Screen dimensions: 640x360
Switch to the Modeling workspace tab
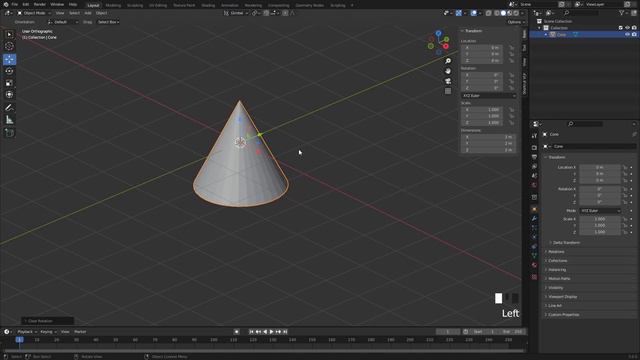113,5
